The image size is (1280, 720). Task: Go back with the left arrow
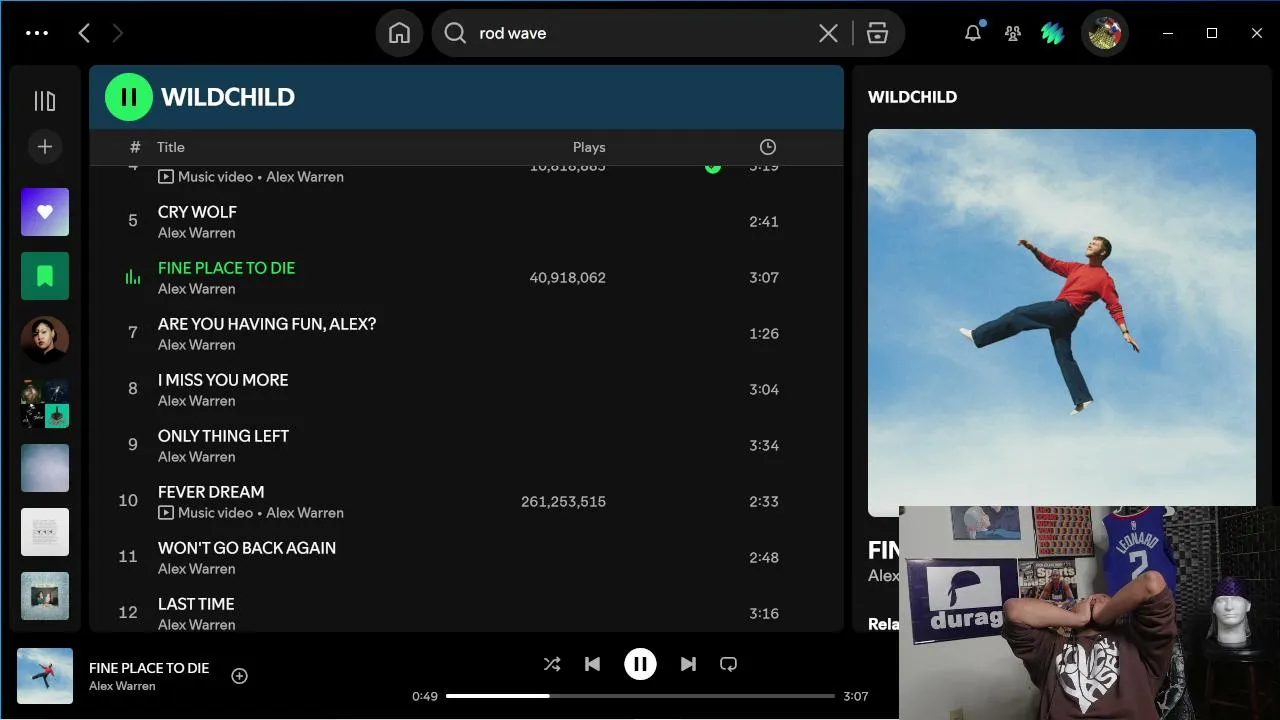pos(84,33)
